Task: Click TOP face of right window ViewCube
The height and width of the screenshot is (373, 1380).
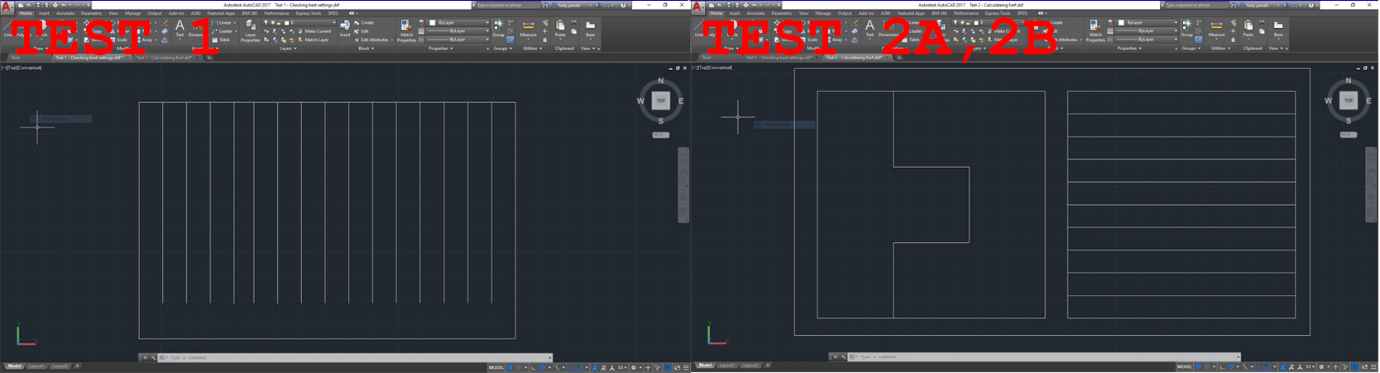Action: tap(1348, 100)
